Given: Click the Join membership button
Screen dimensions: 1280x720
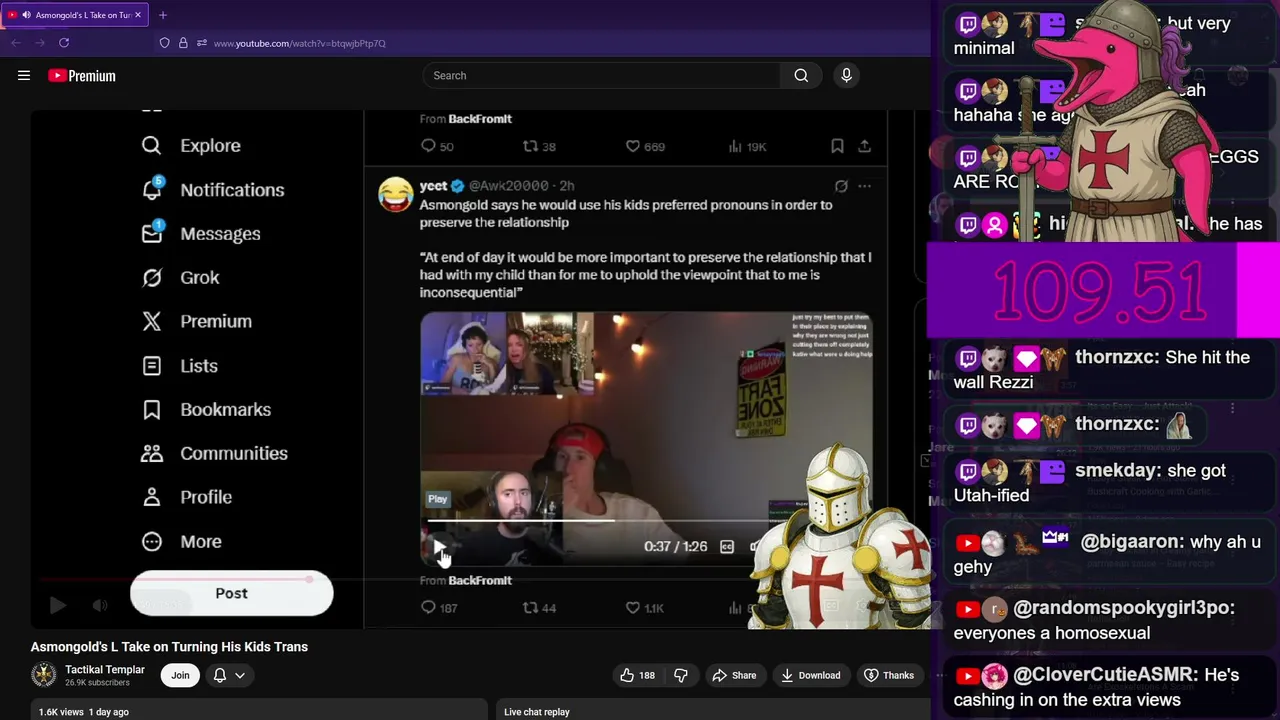Looking at the screenshot, I should point(180,675).
